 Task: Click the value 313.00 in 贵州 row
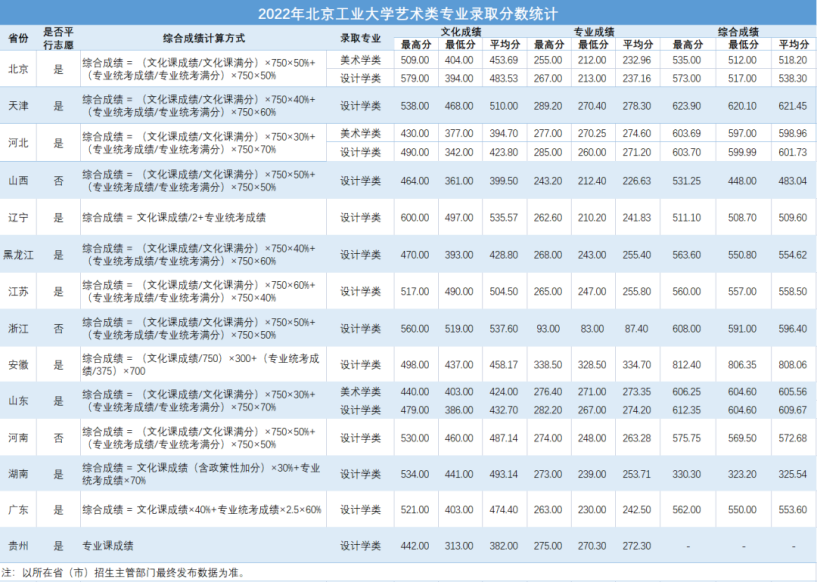(x=459, y=546)
